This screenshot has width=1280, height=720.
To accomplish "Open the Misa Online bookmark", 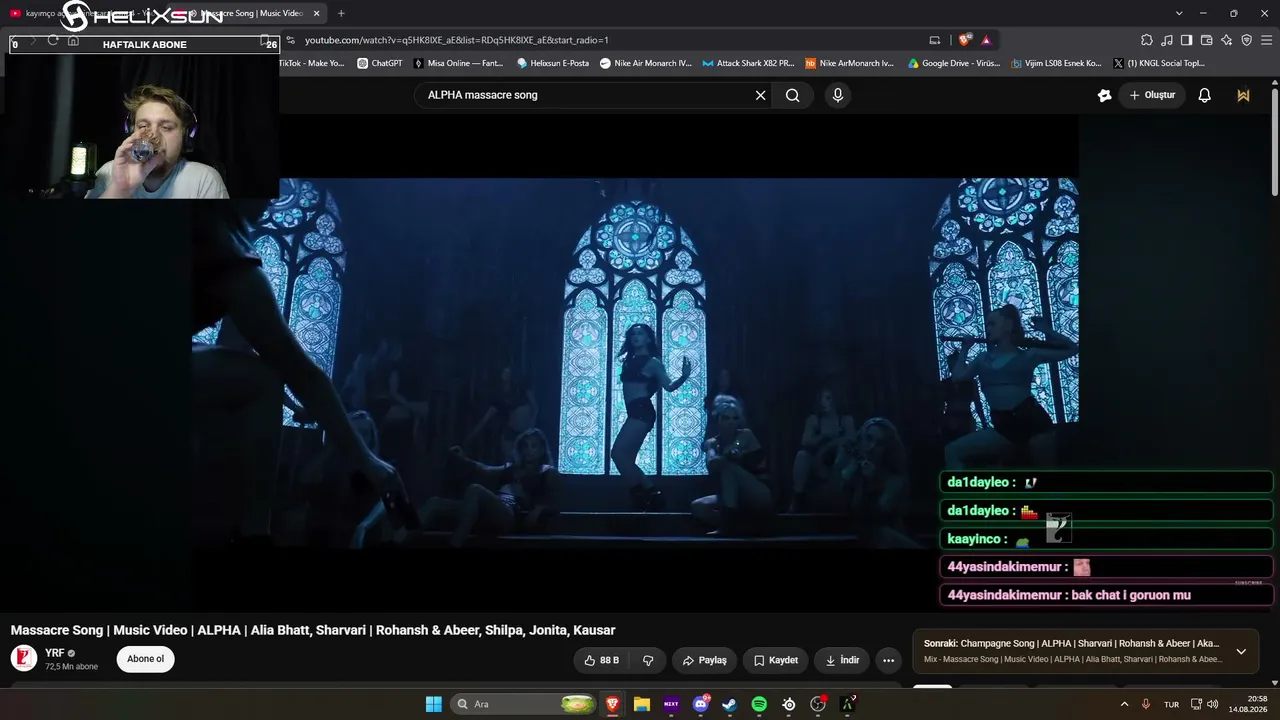I will (x=457, y=63).
